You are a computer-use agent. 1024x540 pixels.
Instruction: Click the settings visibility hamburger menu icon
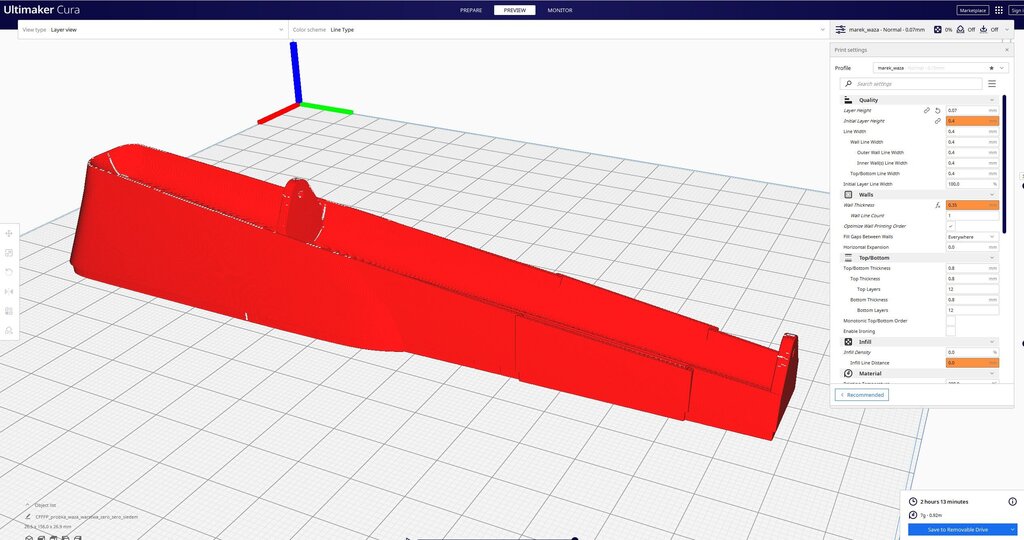point(992,84)
